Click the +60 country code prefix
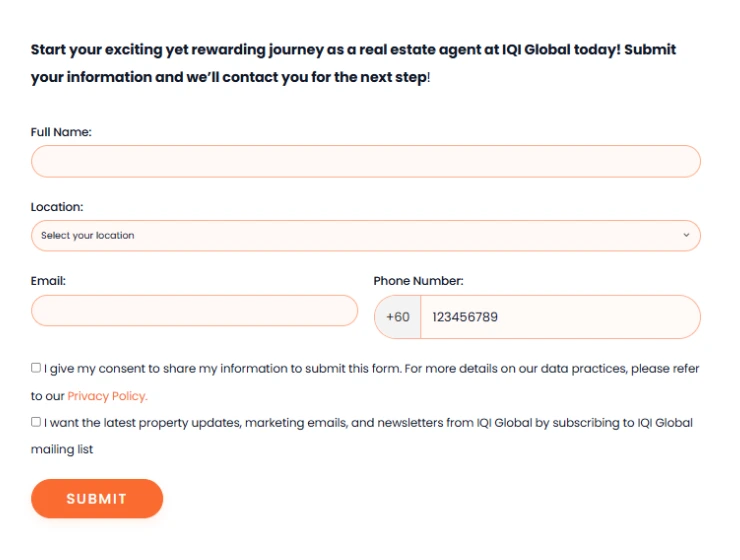 coord(398,317)
